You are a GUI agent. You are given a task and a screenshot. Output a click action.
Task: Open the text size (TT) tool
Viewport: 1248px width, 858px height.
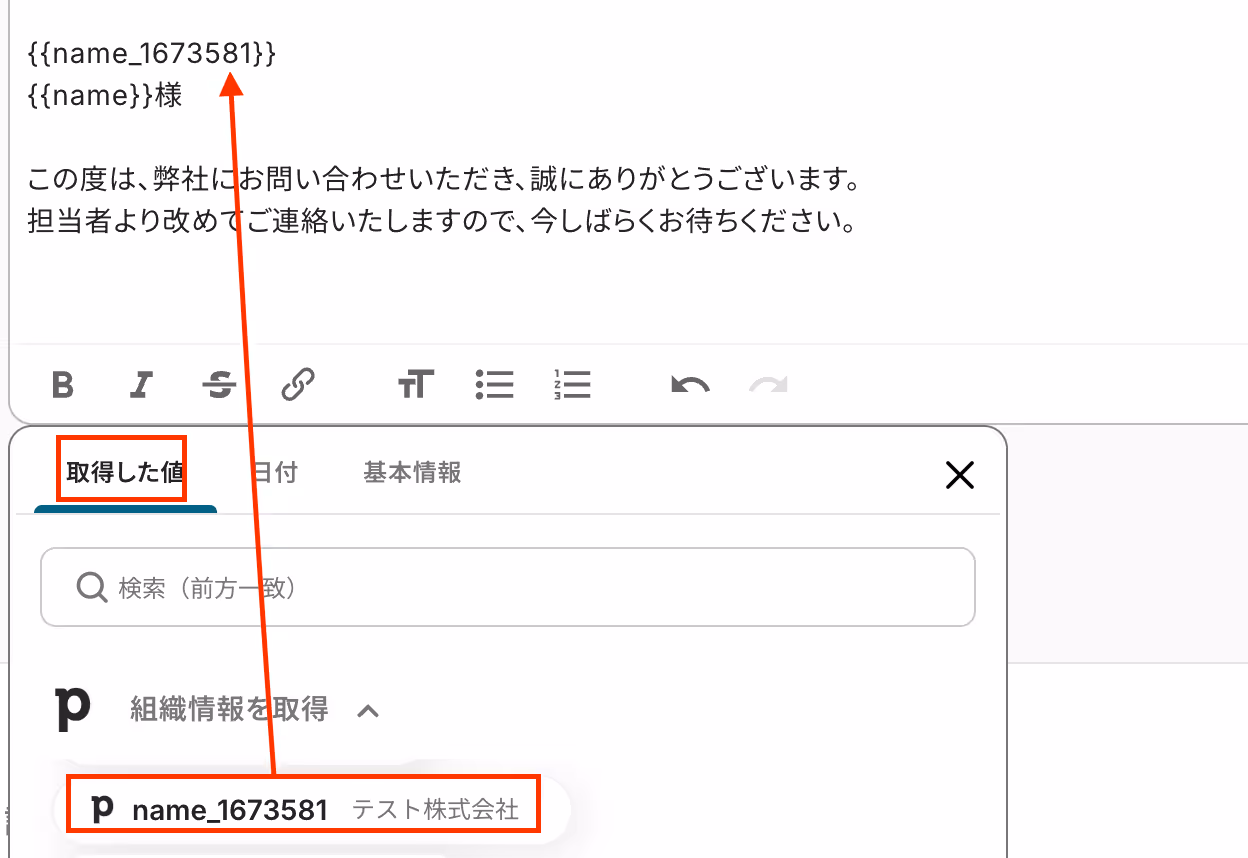(x=416, y=384)
